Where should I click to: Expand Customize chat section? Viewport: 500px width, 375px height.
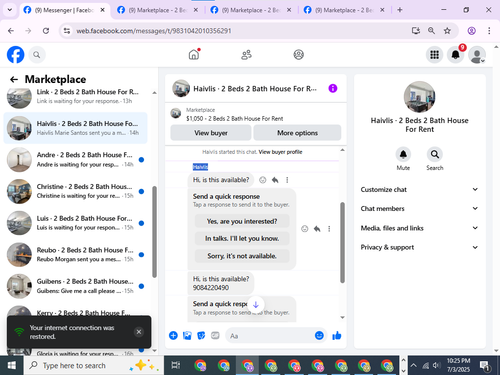coord(419,189)
